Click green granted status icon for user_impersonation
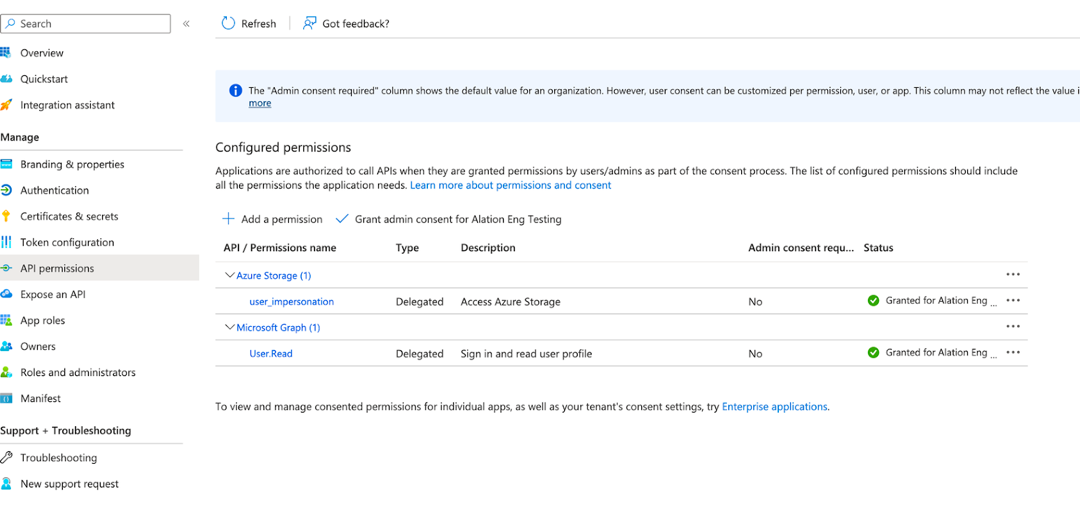Image resolution: width=1080 pixels, height=514 pixels. point(873,300)
